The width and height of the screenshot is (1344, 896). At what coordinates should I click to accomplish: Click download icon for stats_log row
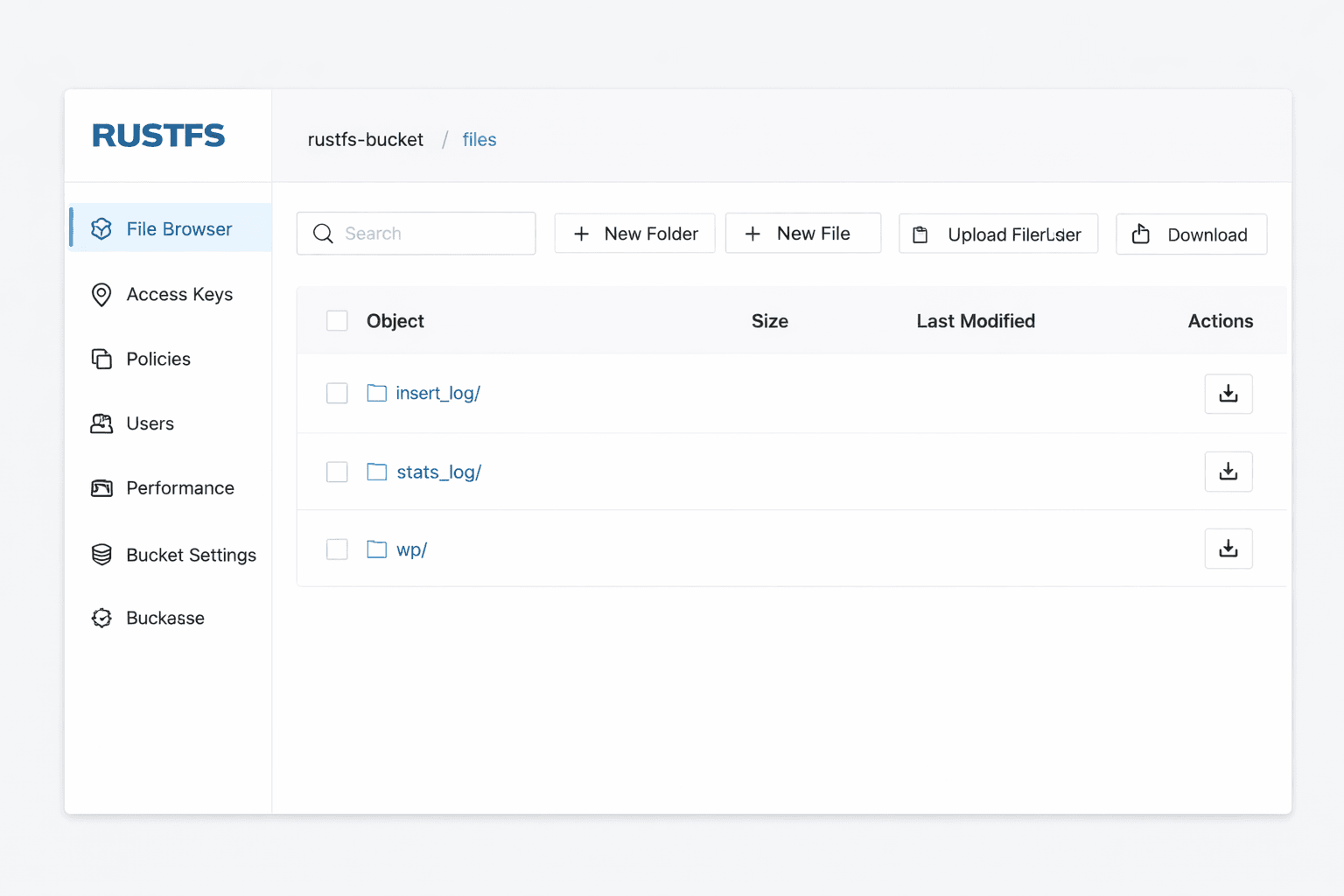[x=1228, y=472]
